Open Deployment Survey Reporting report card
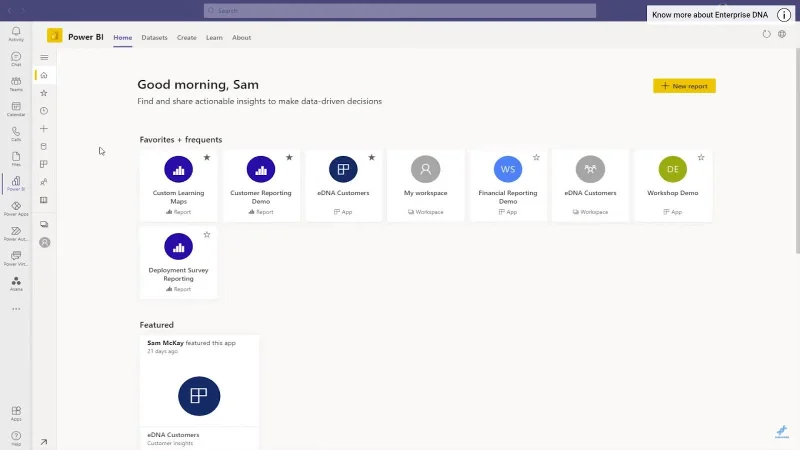 click(178, 262)
